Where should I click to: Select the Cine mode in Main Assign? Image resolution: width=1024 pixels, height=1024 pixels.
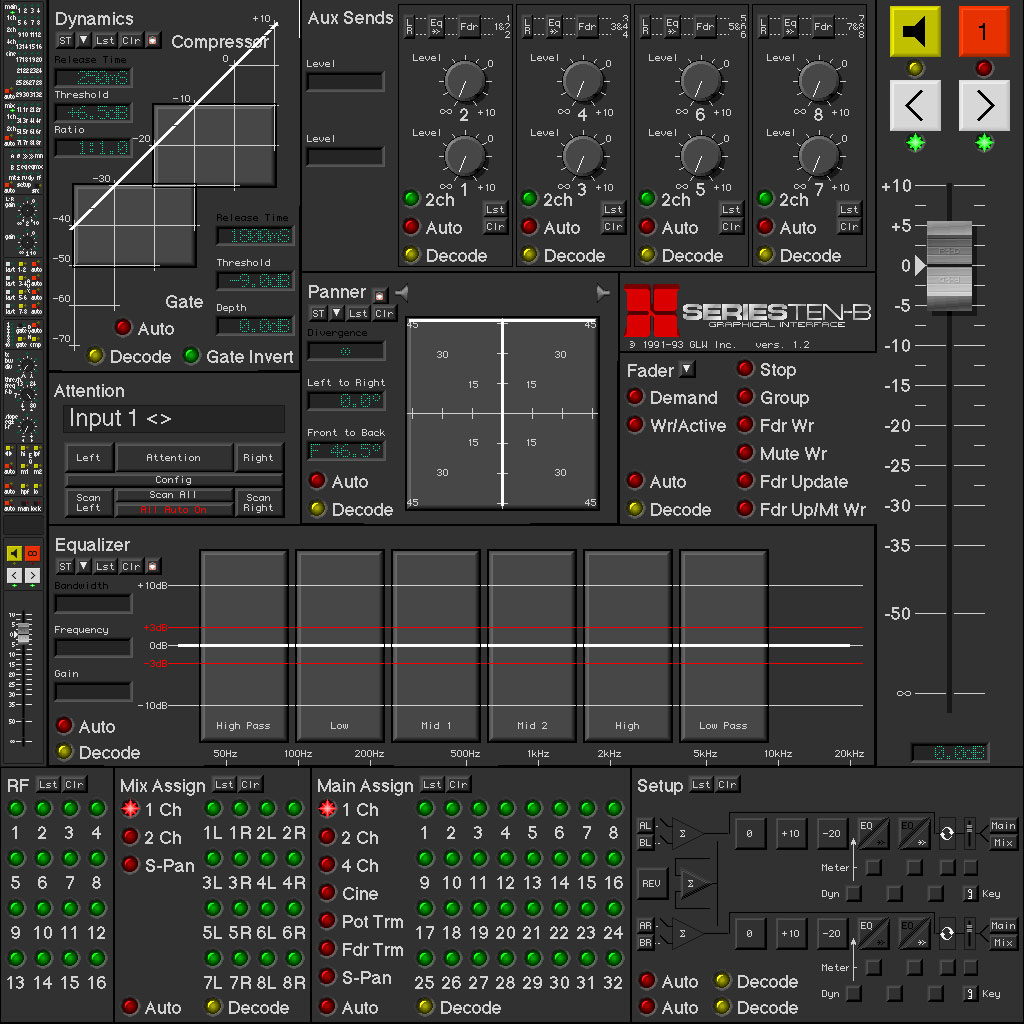click(327, 893)
